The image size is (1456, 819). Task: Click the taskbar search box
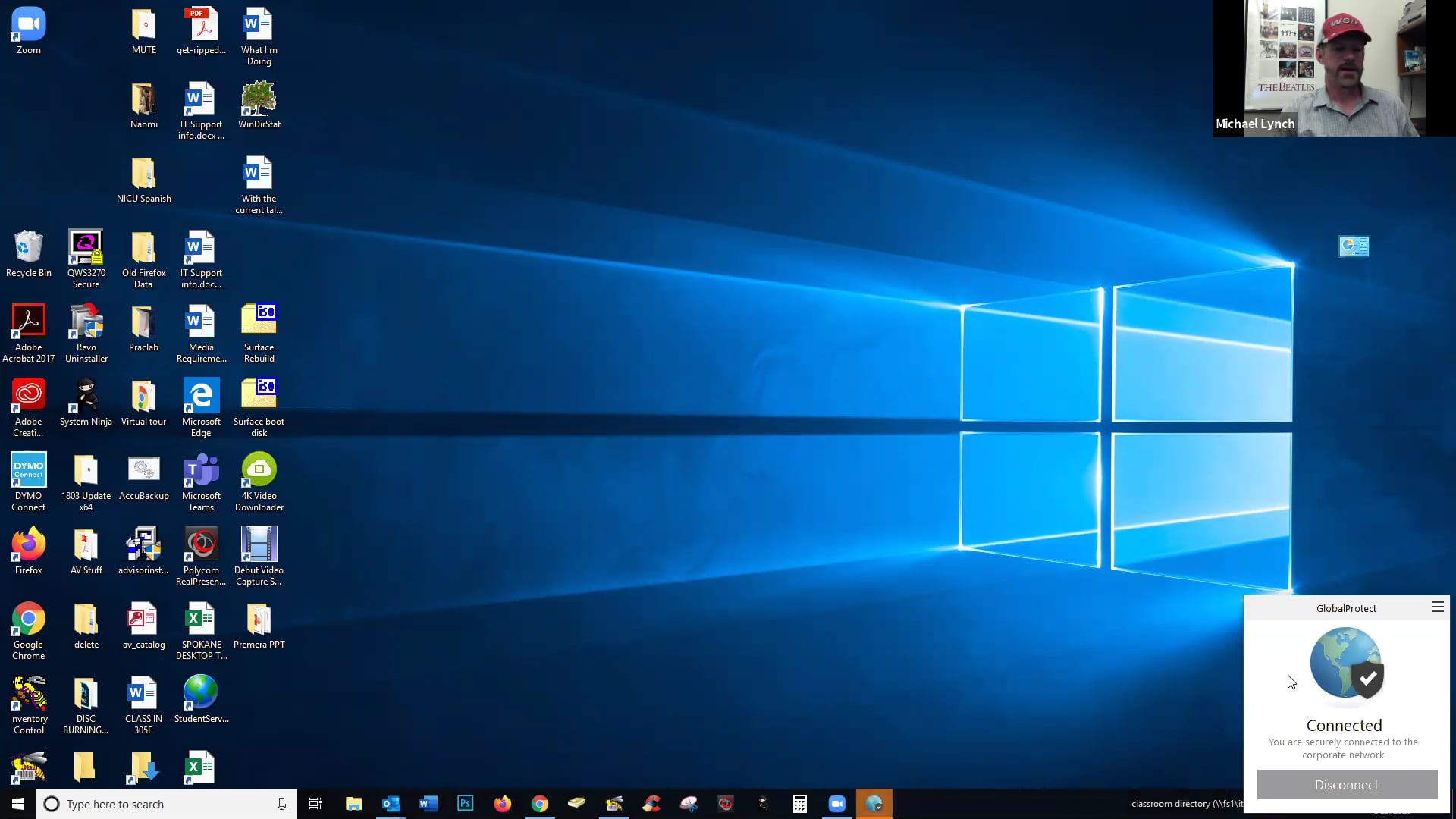click(x=166, y=804)
